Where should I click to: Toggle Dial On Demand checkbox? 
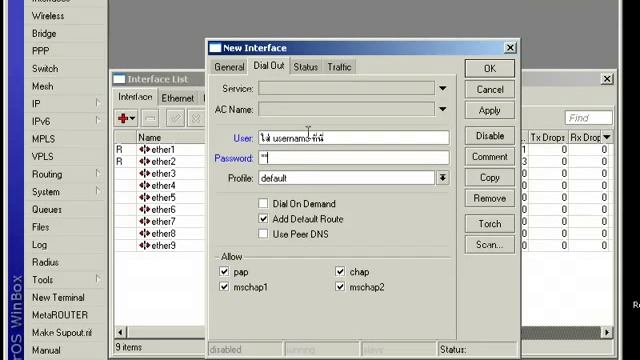[x=263, y=203]
